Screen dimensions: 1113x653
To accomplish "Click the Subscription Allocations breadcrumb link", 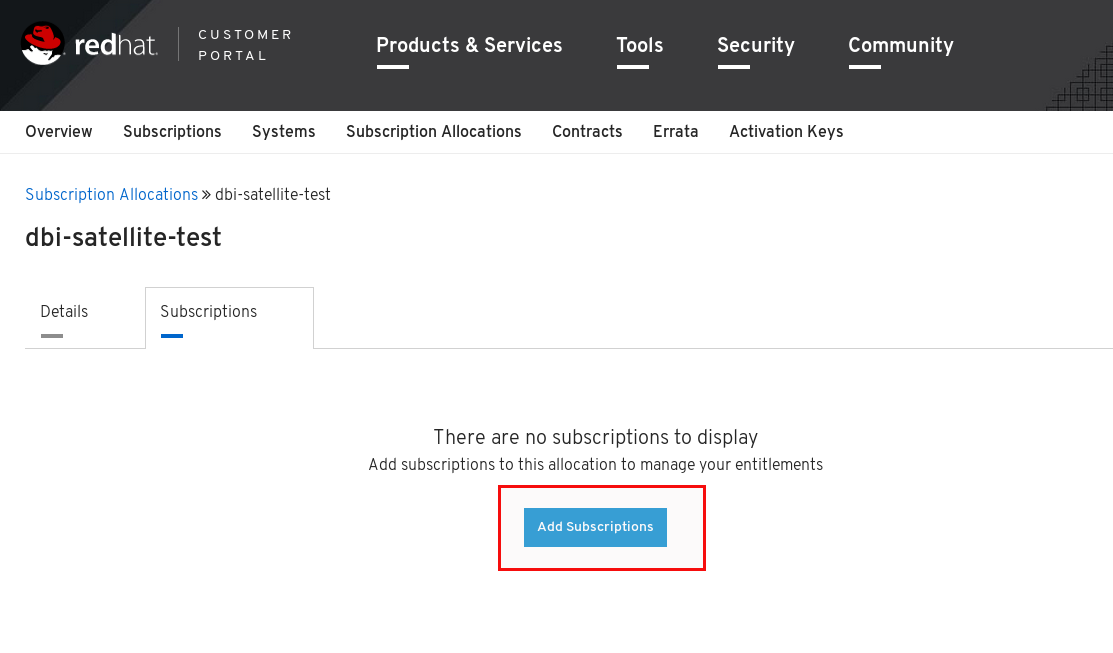I will pos(111,194).
